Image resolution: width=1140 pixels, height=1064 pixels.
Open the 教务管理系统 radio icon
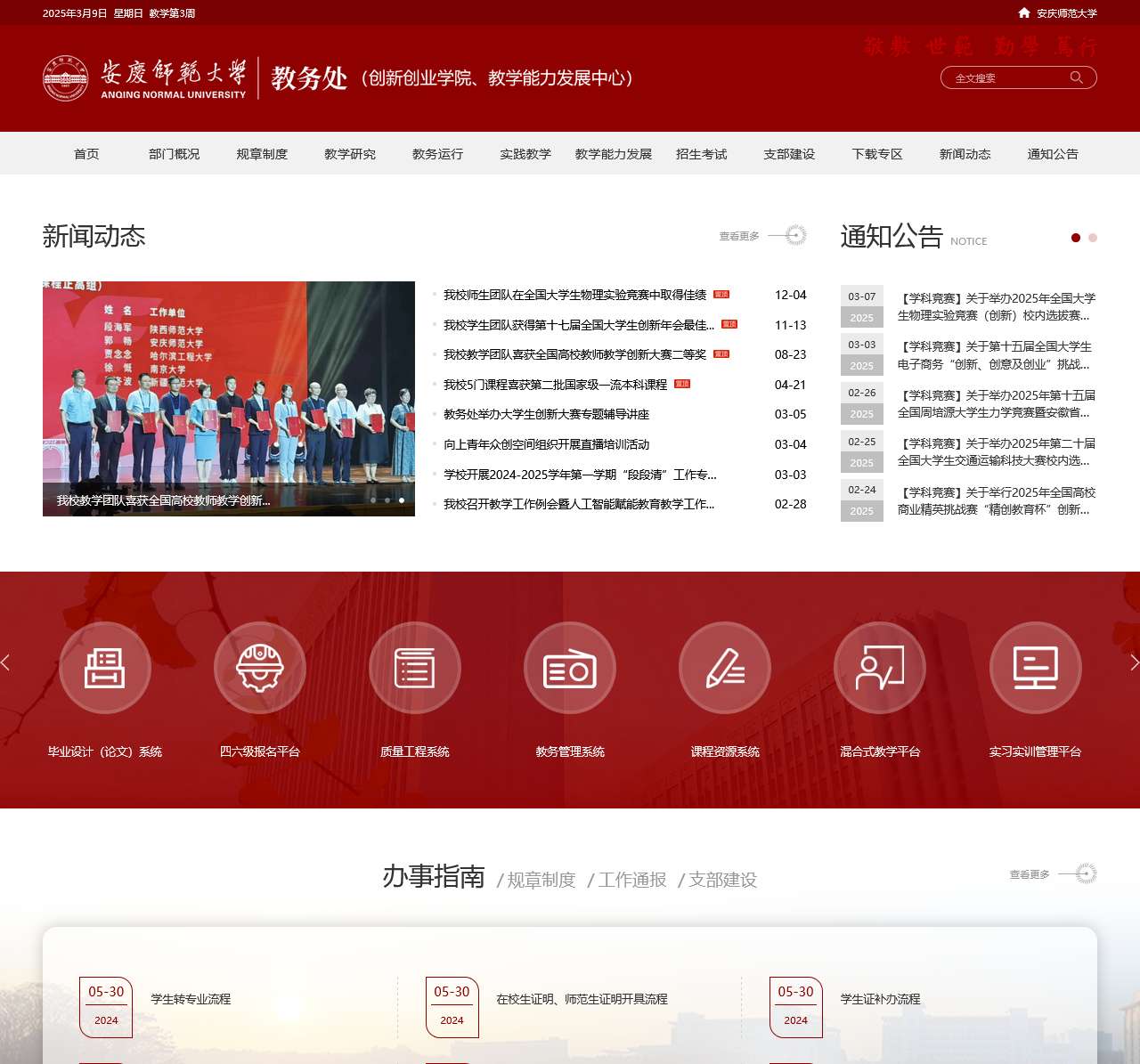570,668
